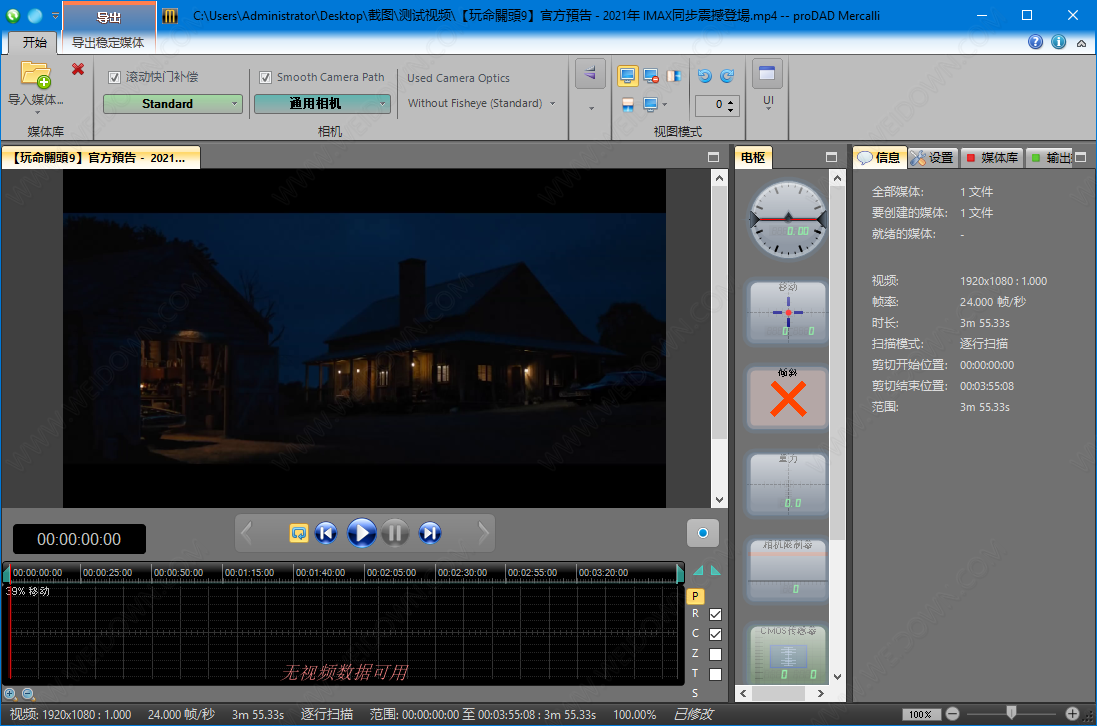The image size is (1097, 726).
Task: Switch to the 导出稳定媒体 ribbon tab
Action: pos(108,43)
